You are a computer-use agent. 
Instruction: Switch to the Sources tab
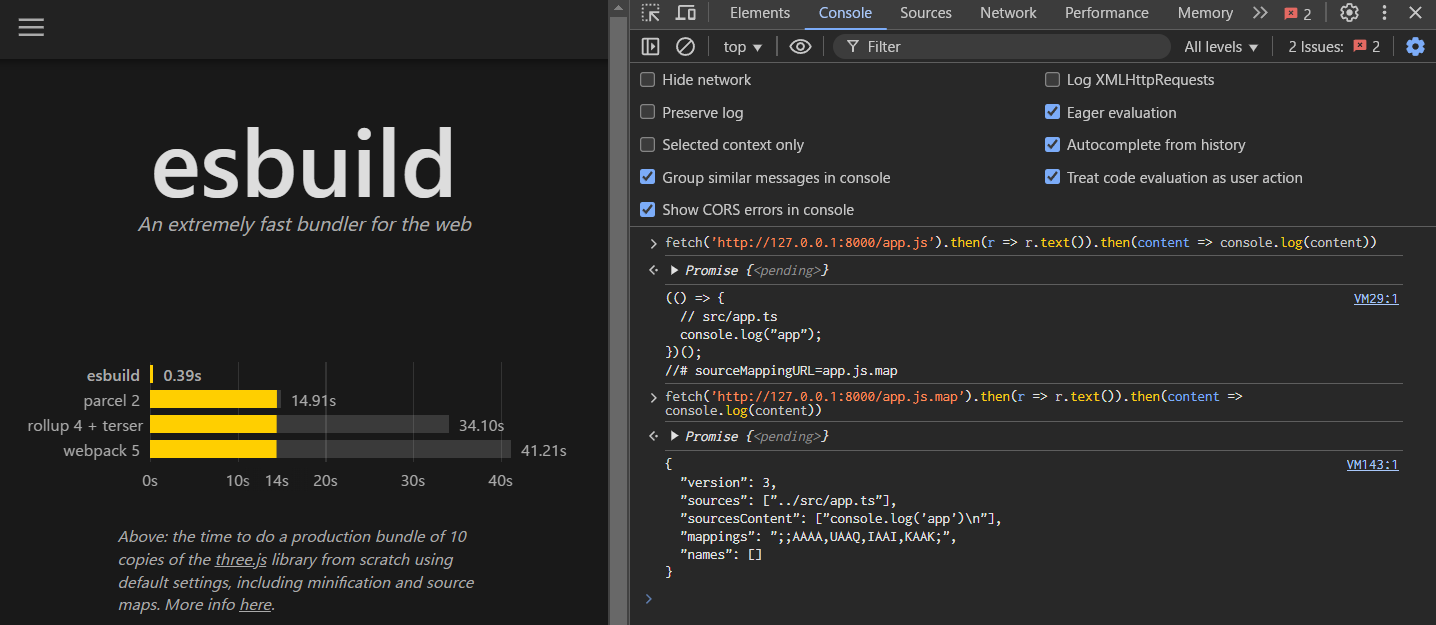coord(926,13)
